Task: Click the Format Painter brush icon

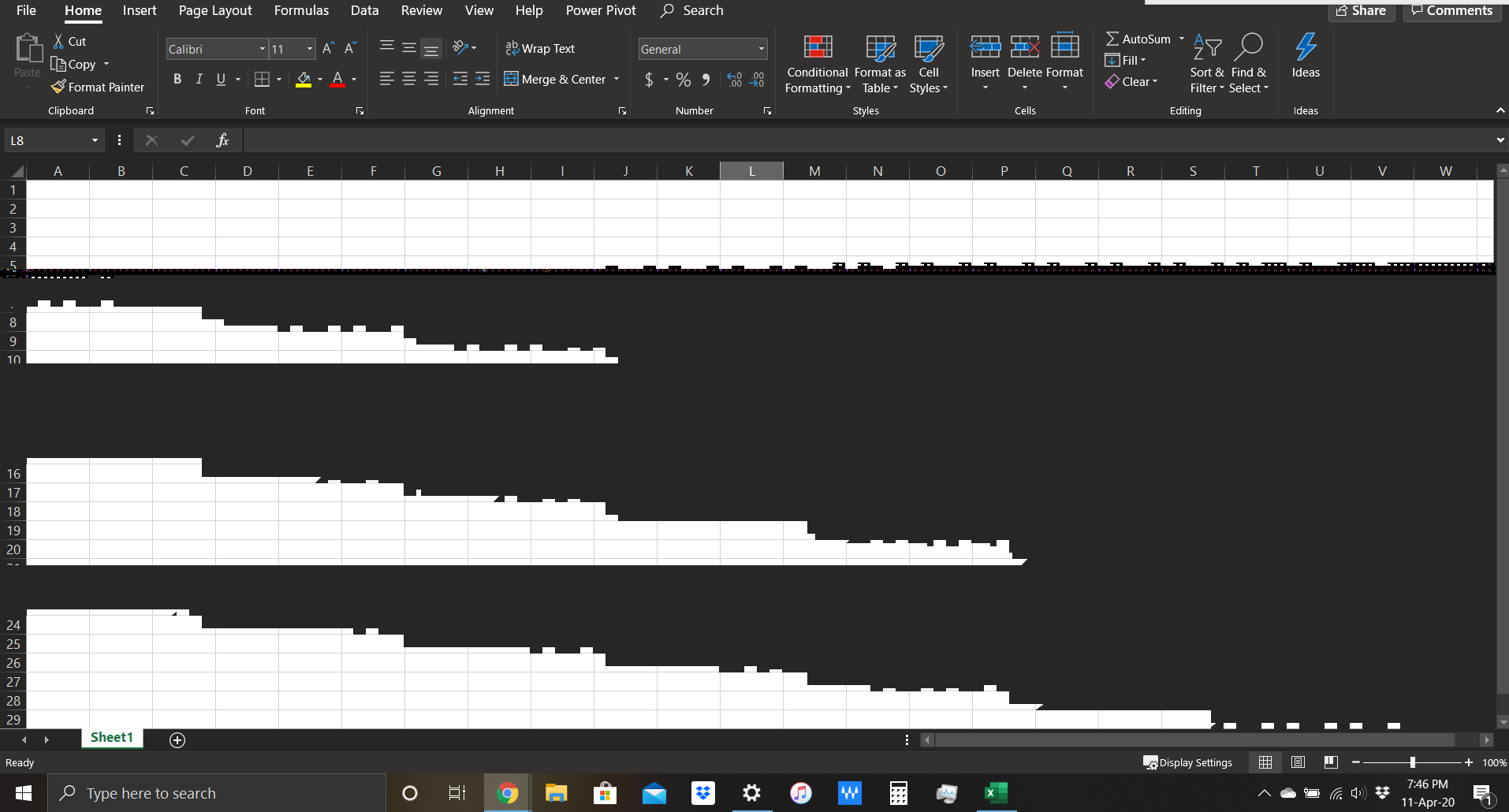Action: click(x=58, y=87)
